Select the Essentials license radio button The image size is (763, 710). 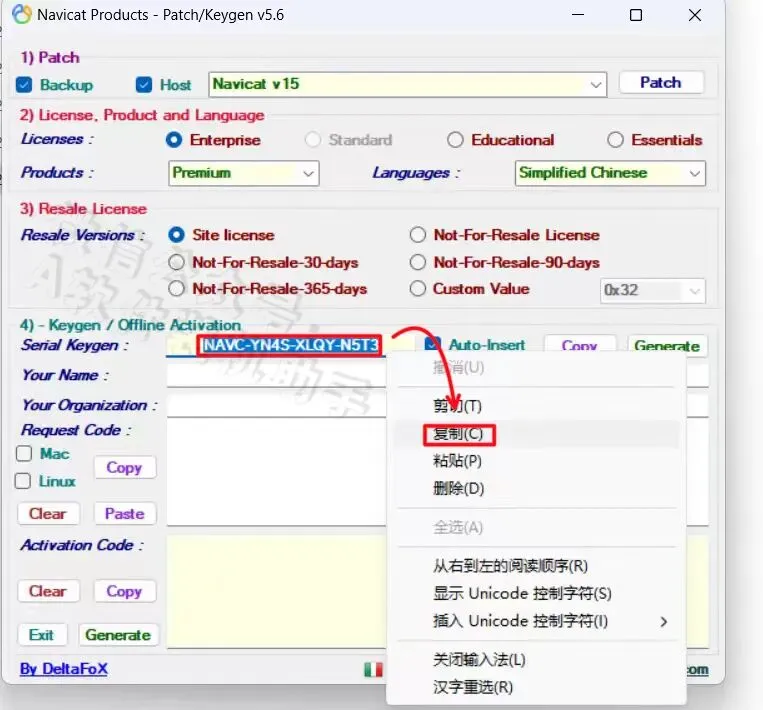tap(615, 140)
